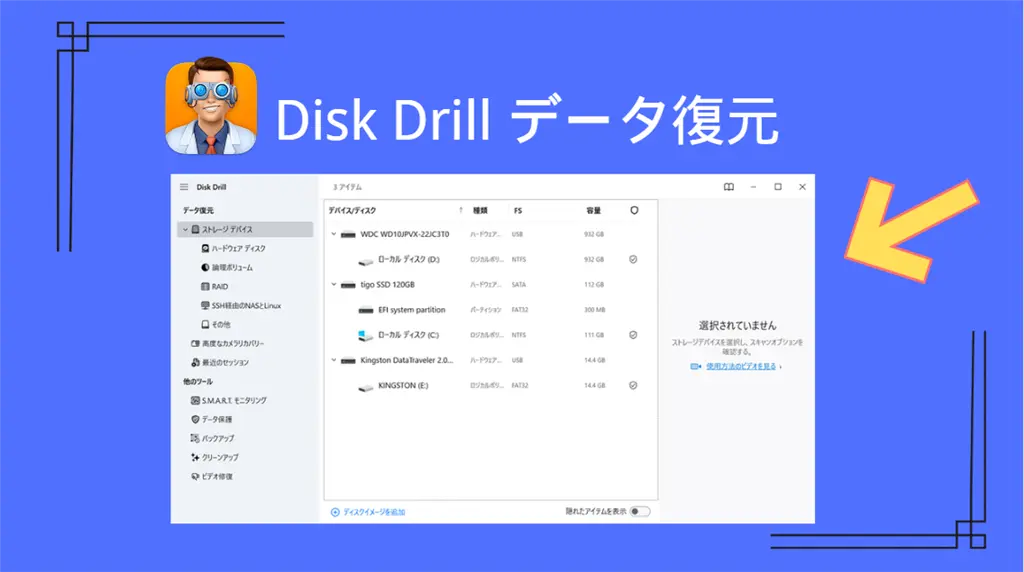1024x572 pixels.
Task: Select the Kingston DataTraveler 2.0 row
Action: (x=491, y=360)
